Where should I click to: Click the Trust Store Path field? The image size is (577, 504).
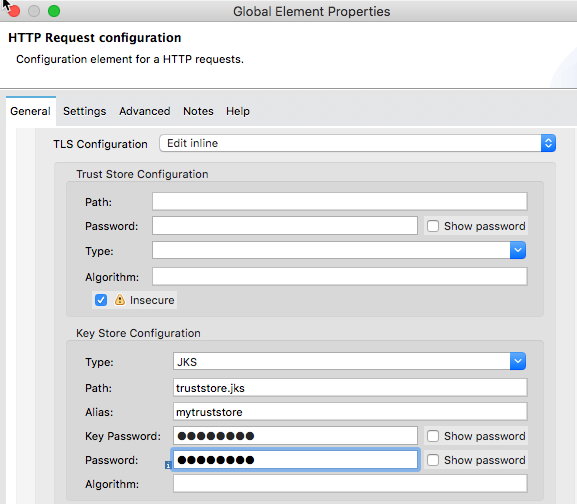click(340, 201)
